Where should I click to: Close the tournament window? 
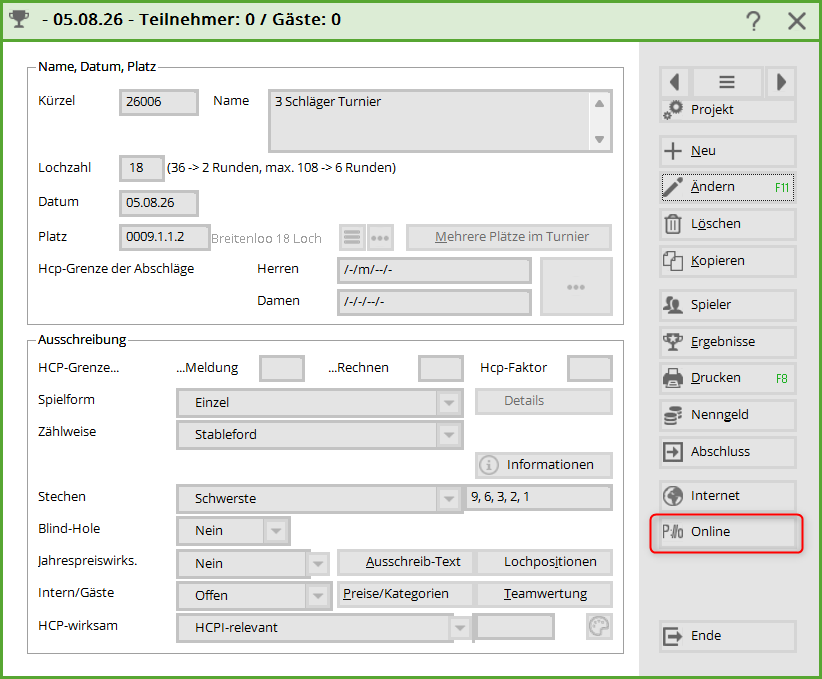[797, 21]
